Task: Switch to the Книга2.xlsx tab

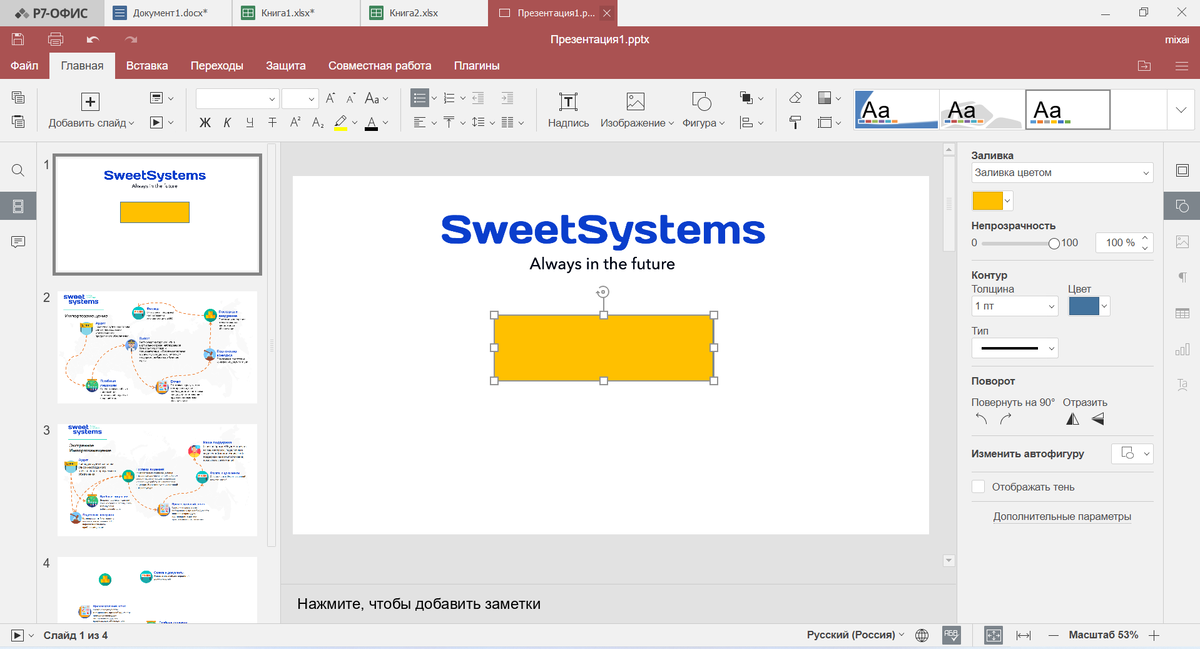Action: pos(424,13)
